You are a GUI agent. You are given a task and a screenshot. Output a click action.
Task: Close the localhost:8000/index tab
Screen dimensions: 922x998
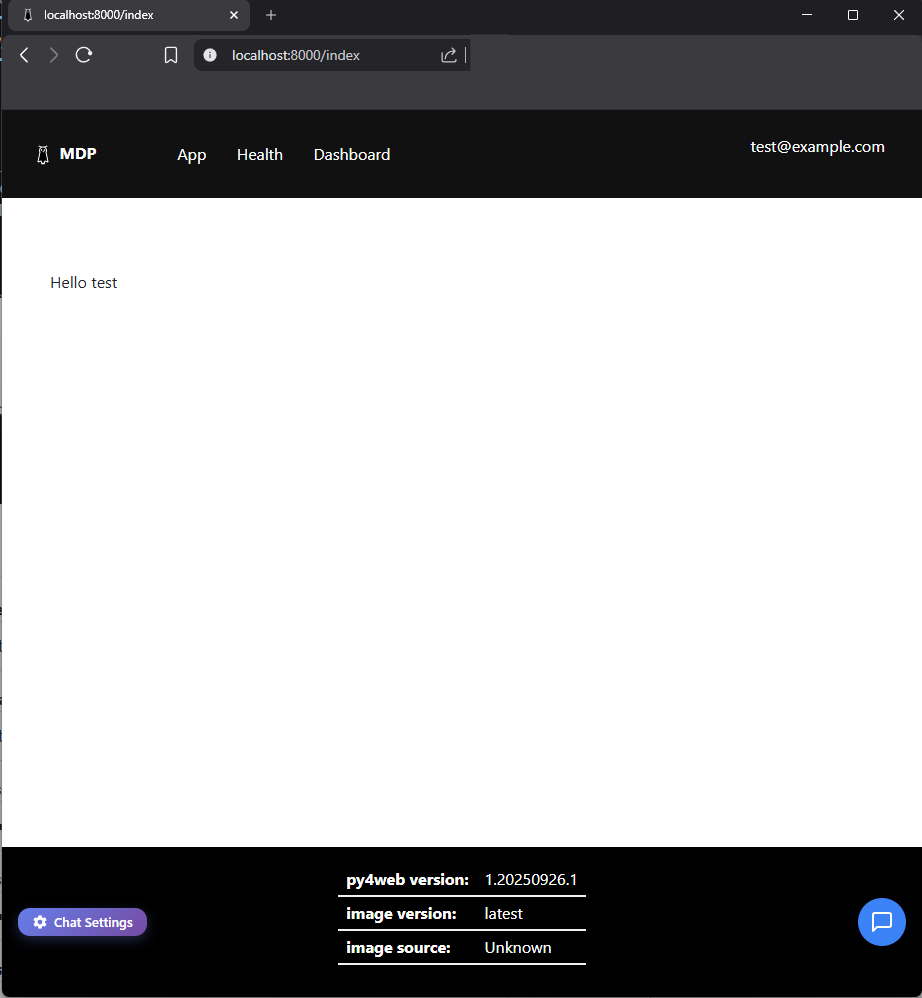pyautogui.click(x=234, y=15)
